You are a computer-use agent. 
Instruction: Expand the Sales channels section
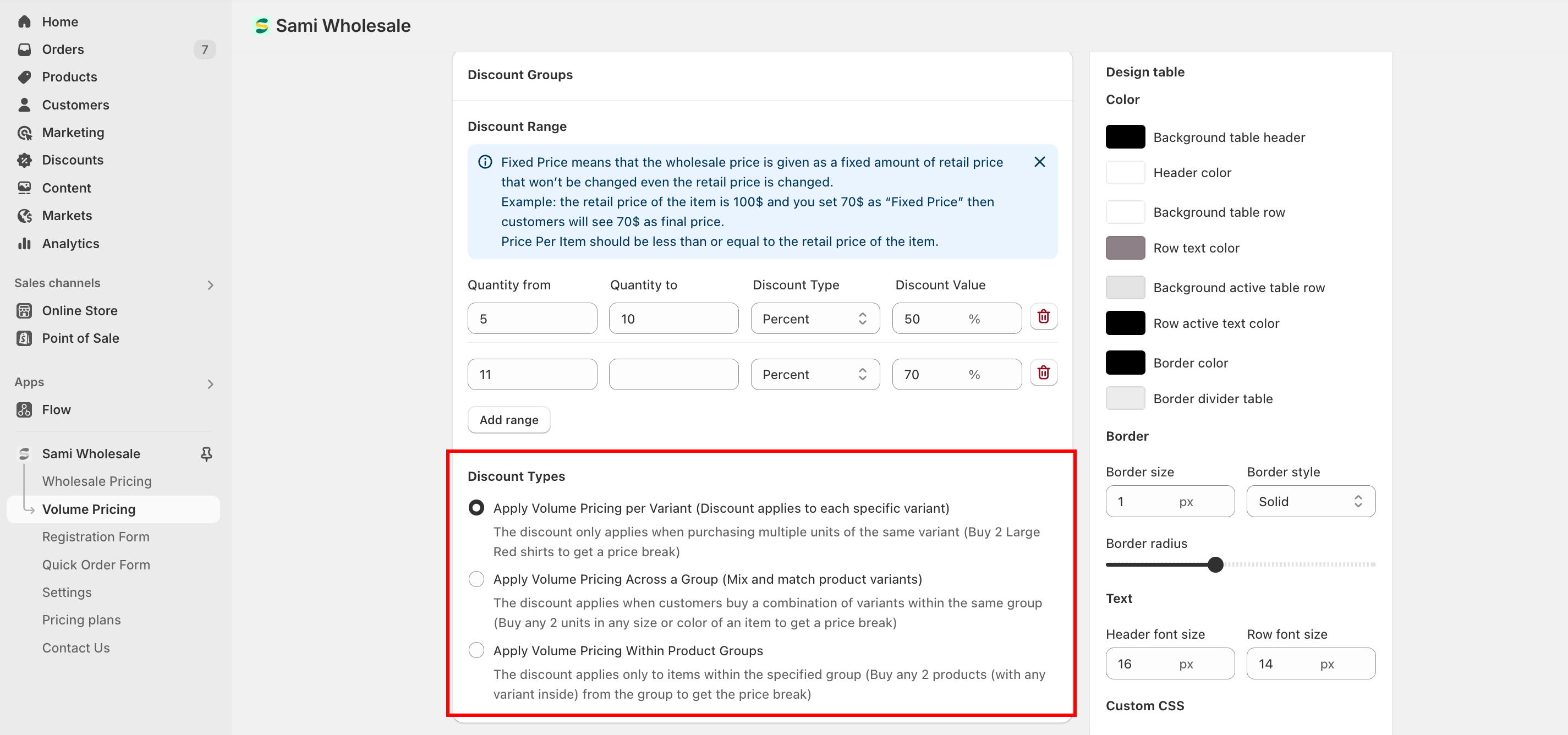point(210,285)
